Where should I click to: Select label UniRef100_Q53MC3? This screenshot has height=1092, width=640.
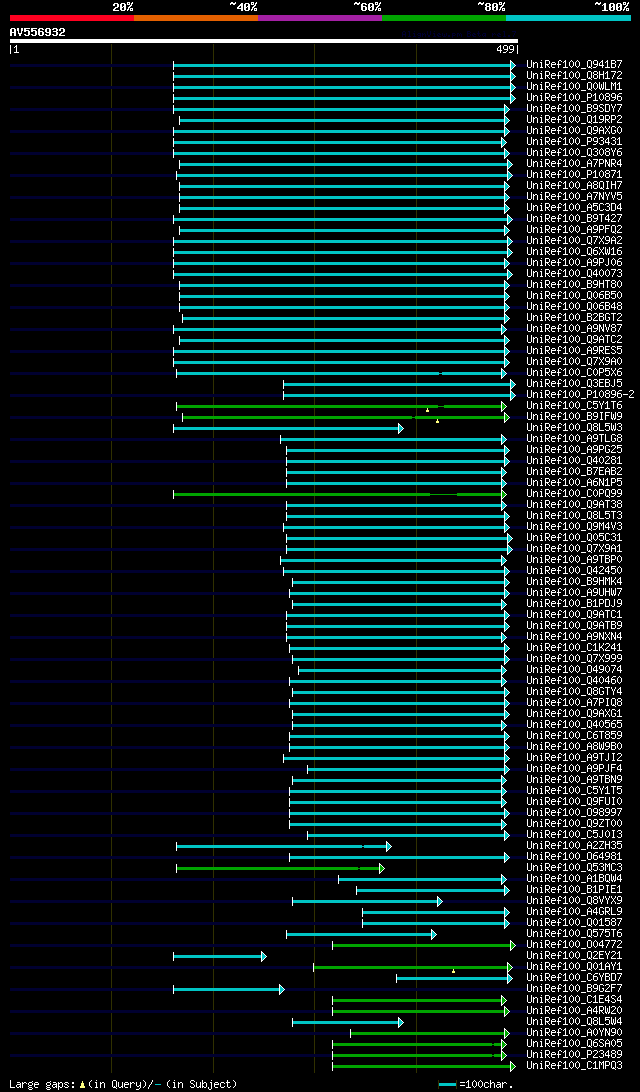(x=575, y=868)
